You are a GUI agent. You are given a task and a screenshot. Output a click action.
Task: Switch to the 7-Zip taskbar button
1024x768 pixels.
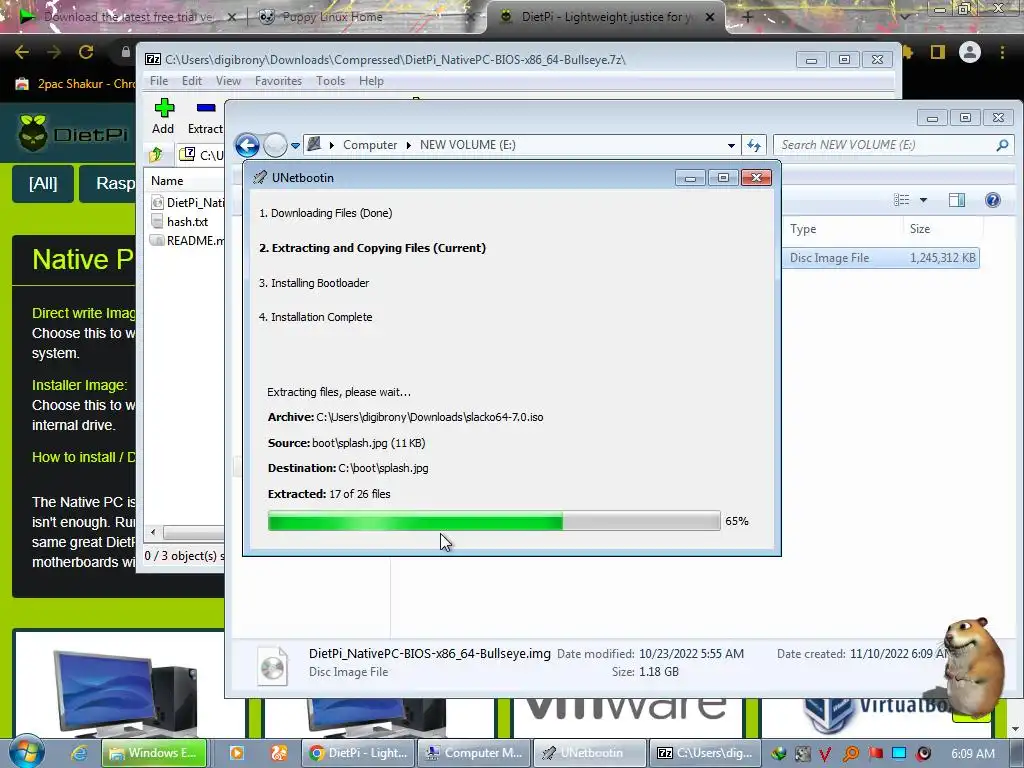[x=705, y=753]
